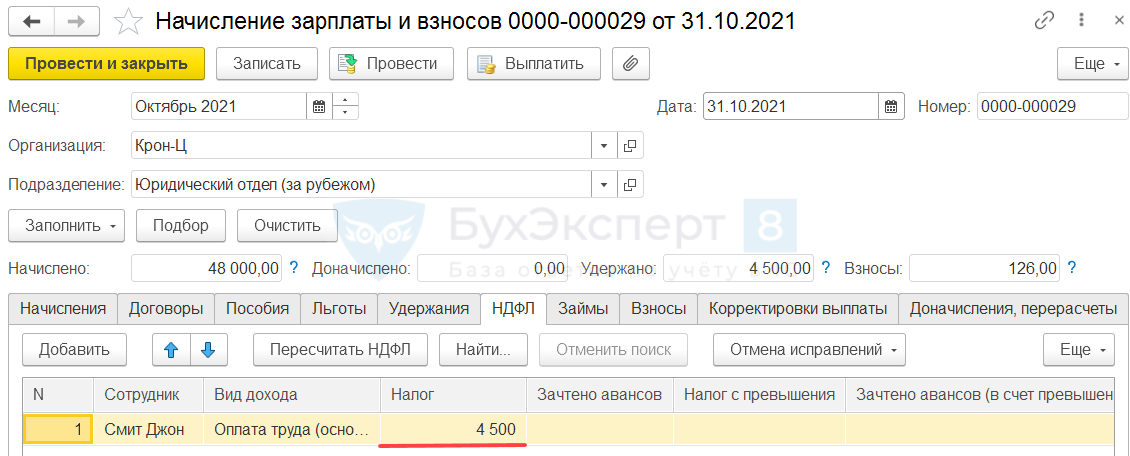
Task: Click the Пересчитать НДФЛ button
Action: [340, 350]
